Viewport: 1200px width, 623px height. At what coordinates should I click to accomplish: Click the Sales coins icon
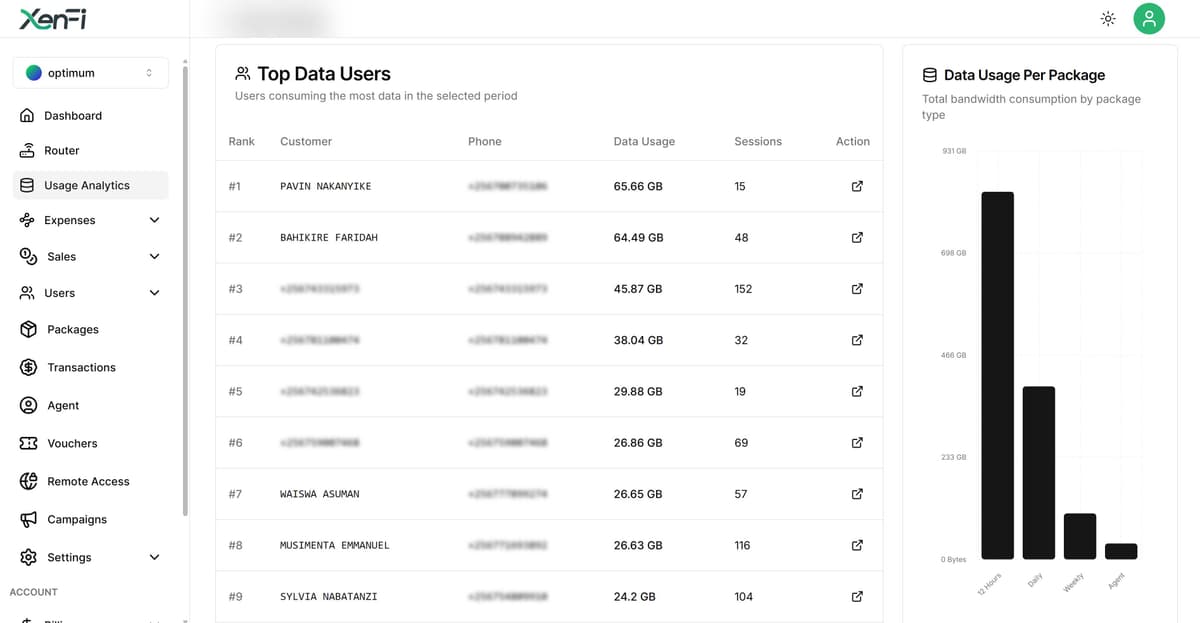[x=28, y=257]
